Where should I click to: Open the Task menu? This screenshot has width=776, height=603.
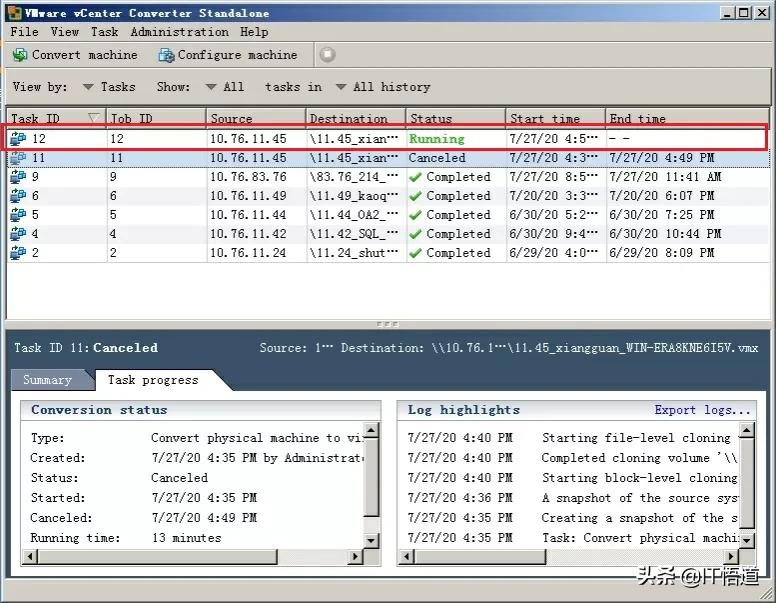click(x=104, y=32)
